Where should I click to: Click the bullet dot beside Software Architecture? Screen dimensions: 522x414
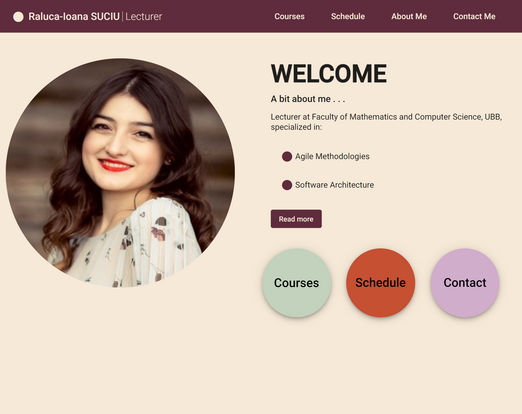287,185
